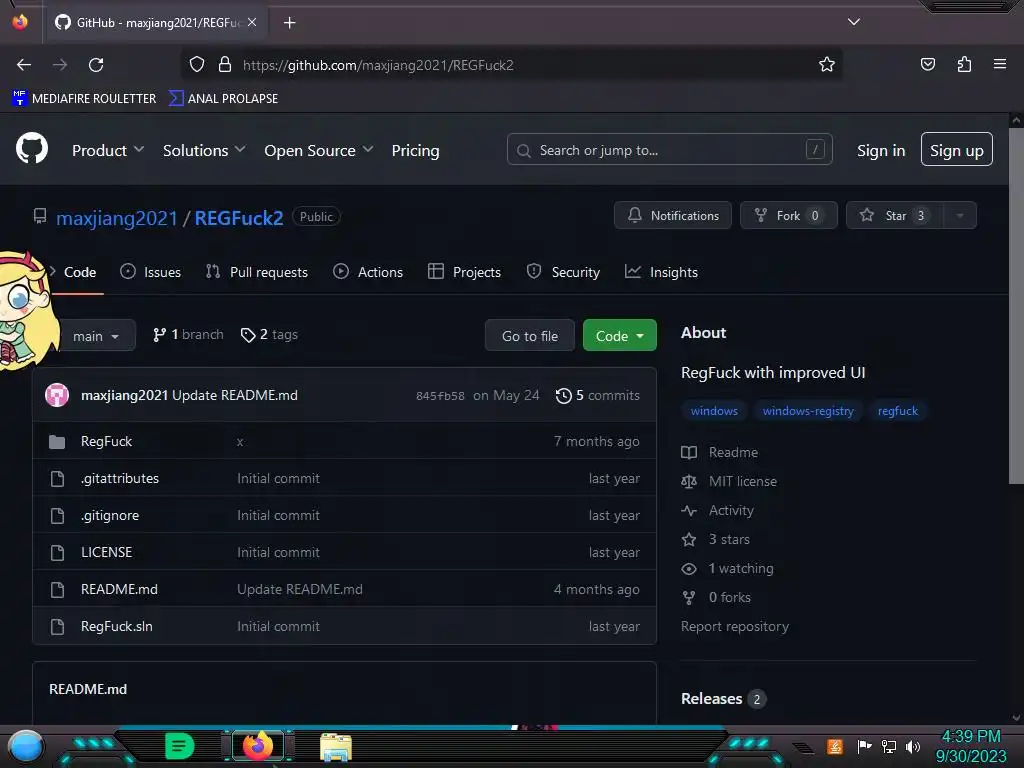Open the 3 stars sidebar link
Image resolution: width=1024 pixels, height=768 pixels.
tap(716, 539)
